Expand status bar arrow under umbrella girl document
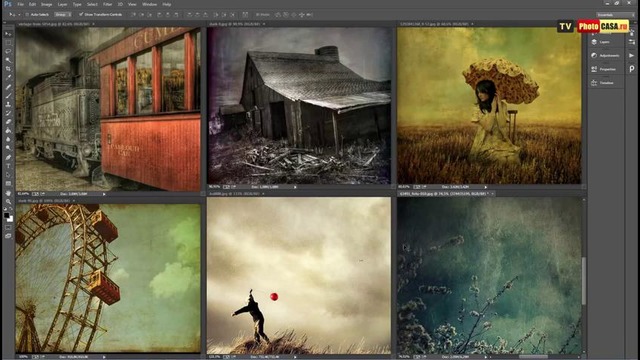The height and width of the screenshot is (360, 640). coord(486,187)
